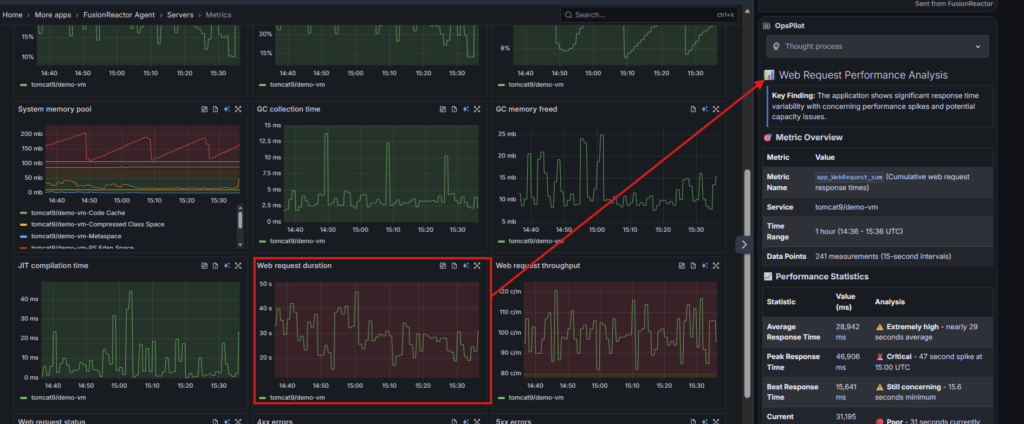The image size is (1024, 424).
Task: Click the Performance Statistics section heading
Action: tap(822, 276)
